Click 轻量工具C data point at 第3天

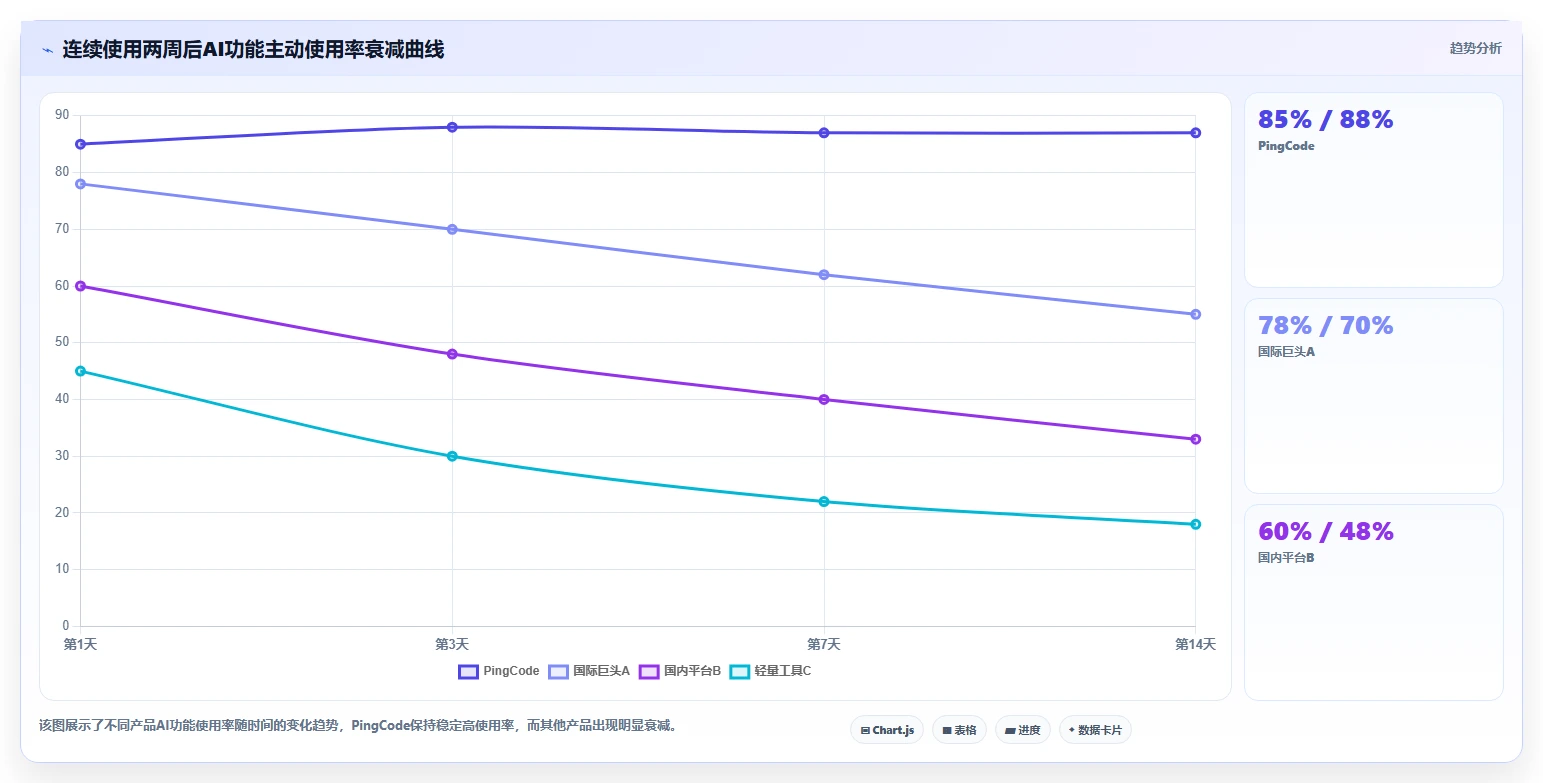pyautogui.click(x=452, y=456)
